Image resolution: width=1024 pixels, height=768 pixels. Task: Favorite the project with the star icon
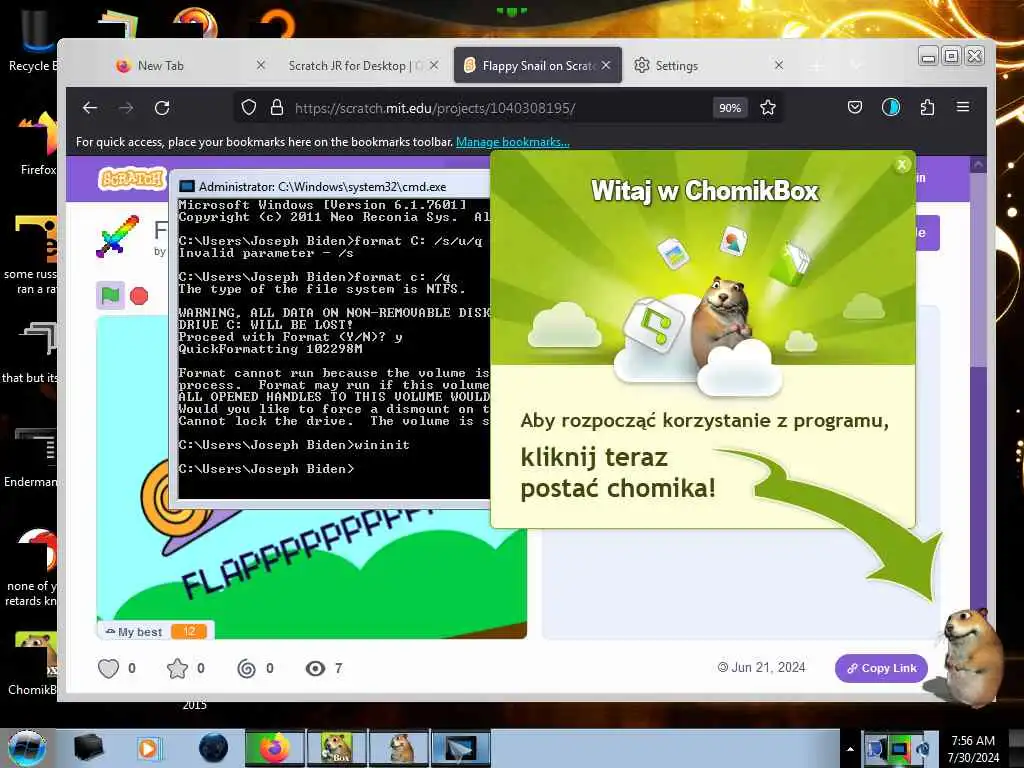click(x=177, y=668)
